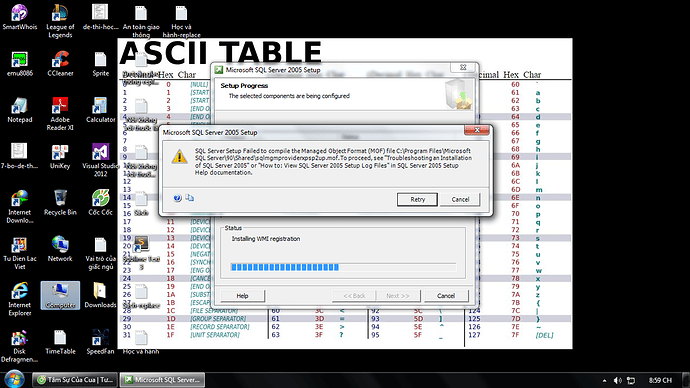Image resolution: width=690 pixels, height=388 pixels.
Task: Select Recycle Bin desktop icon
Action: [60, 203]
